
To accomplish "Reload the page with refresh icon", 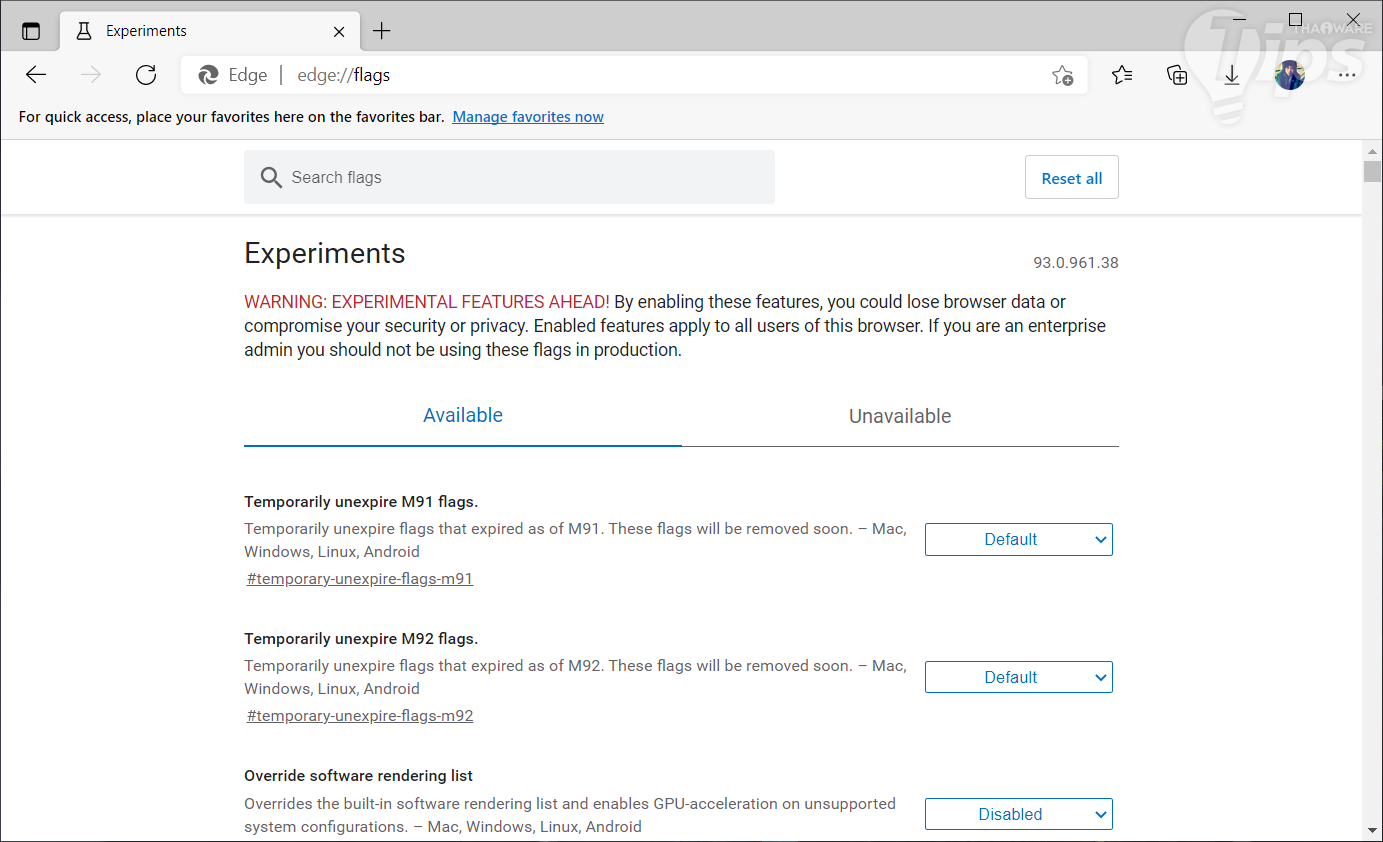I will tap(146, 75).
